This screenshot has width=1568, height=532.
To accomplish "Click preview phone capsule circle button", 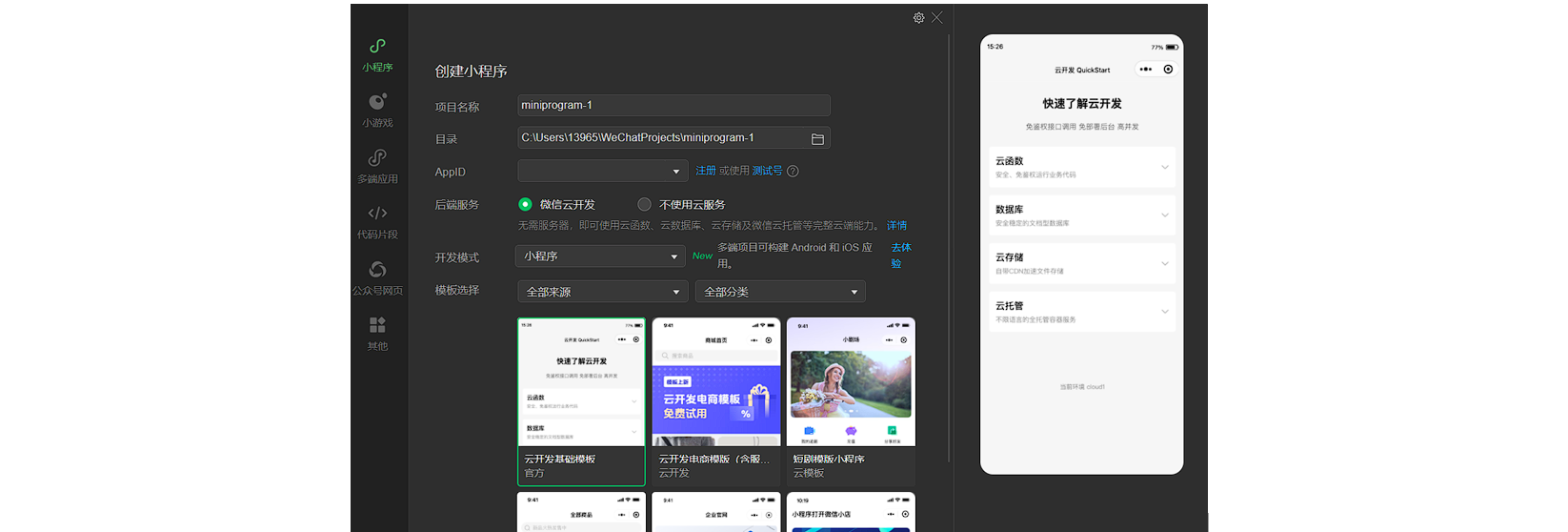I will pyautogui.click(x=1168, y=70).
